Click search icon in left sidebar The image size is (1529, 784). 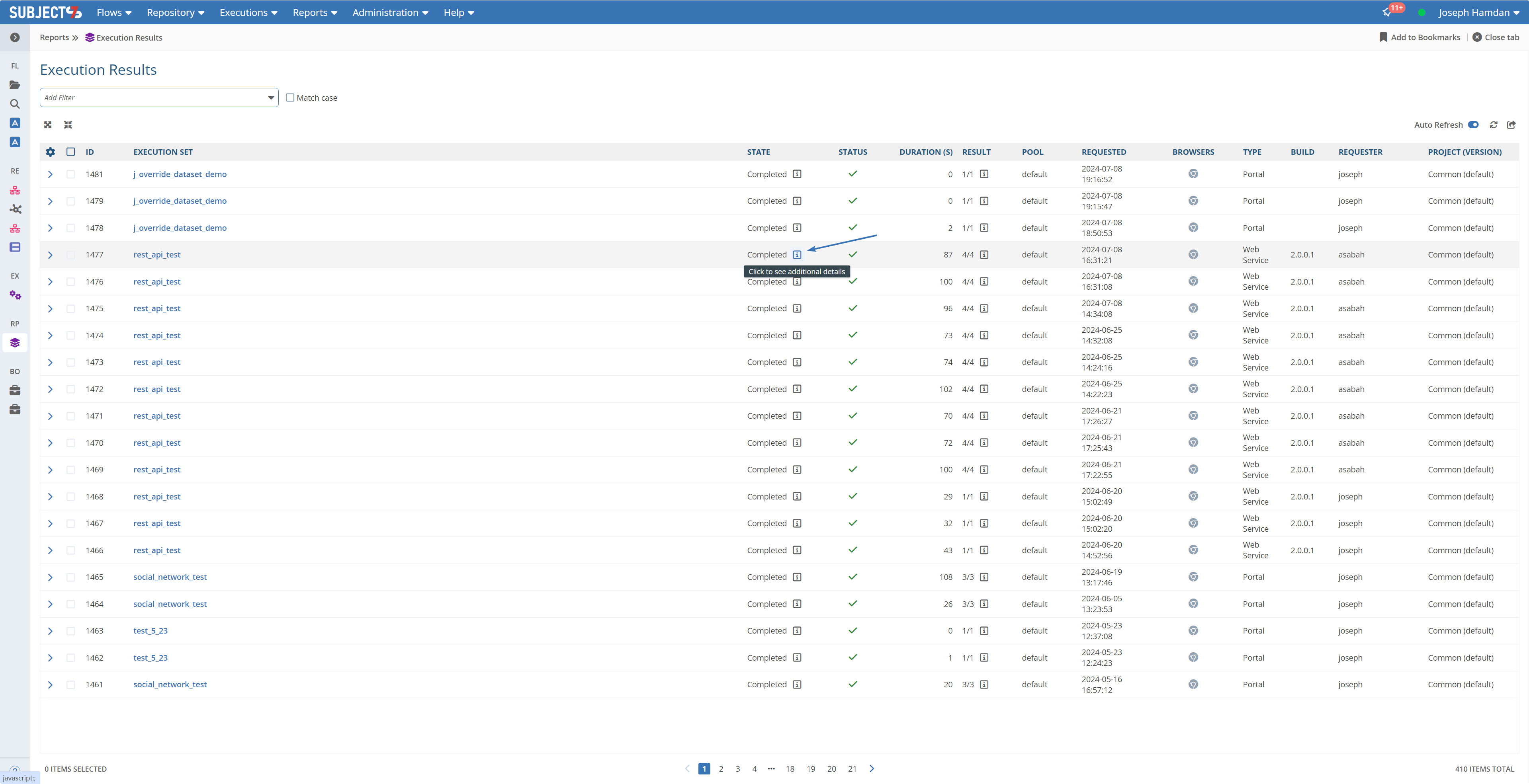point(15,104)
